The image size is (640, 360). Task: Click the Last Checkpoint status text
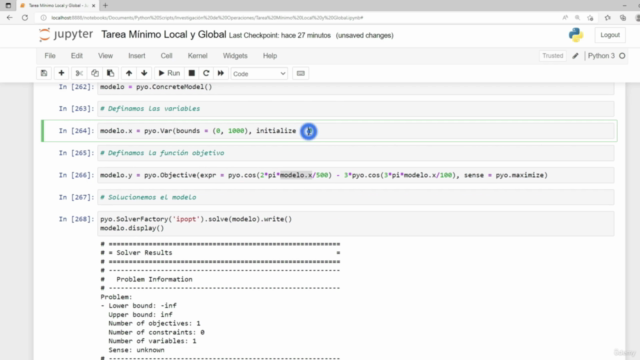[x=280, y=36]
